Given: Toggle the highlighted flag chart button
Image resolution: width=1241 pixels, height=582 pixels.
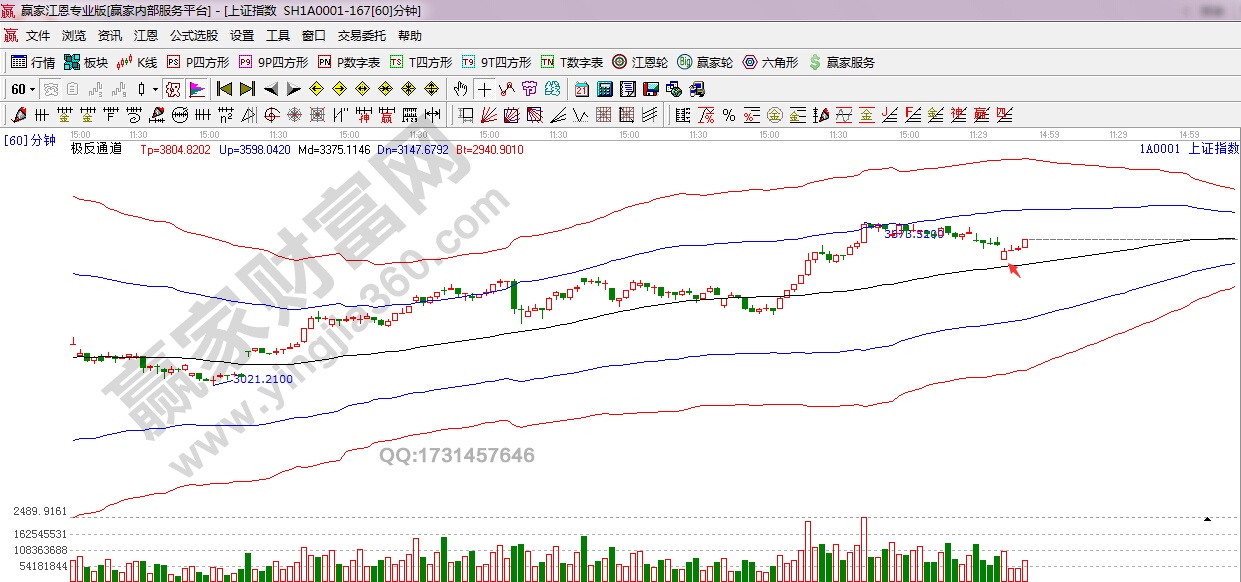Looking at the screenshot, I should [x=196, y=89].
